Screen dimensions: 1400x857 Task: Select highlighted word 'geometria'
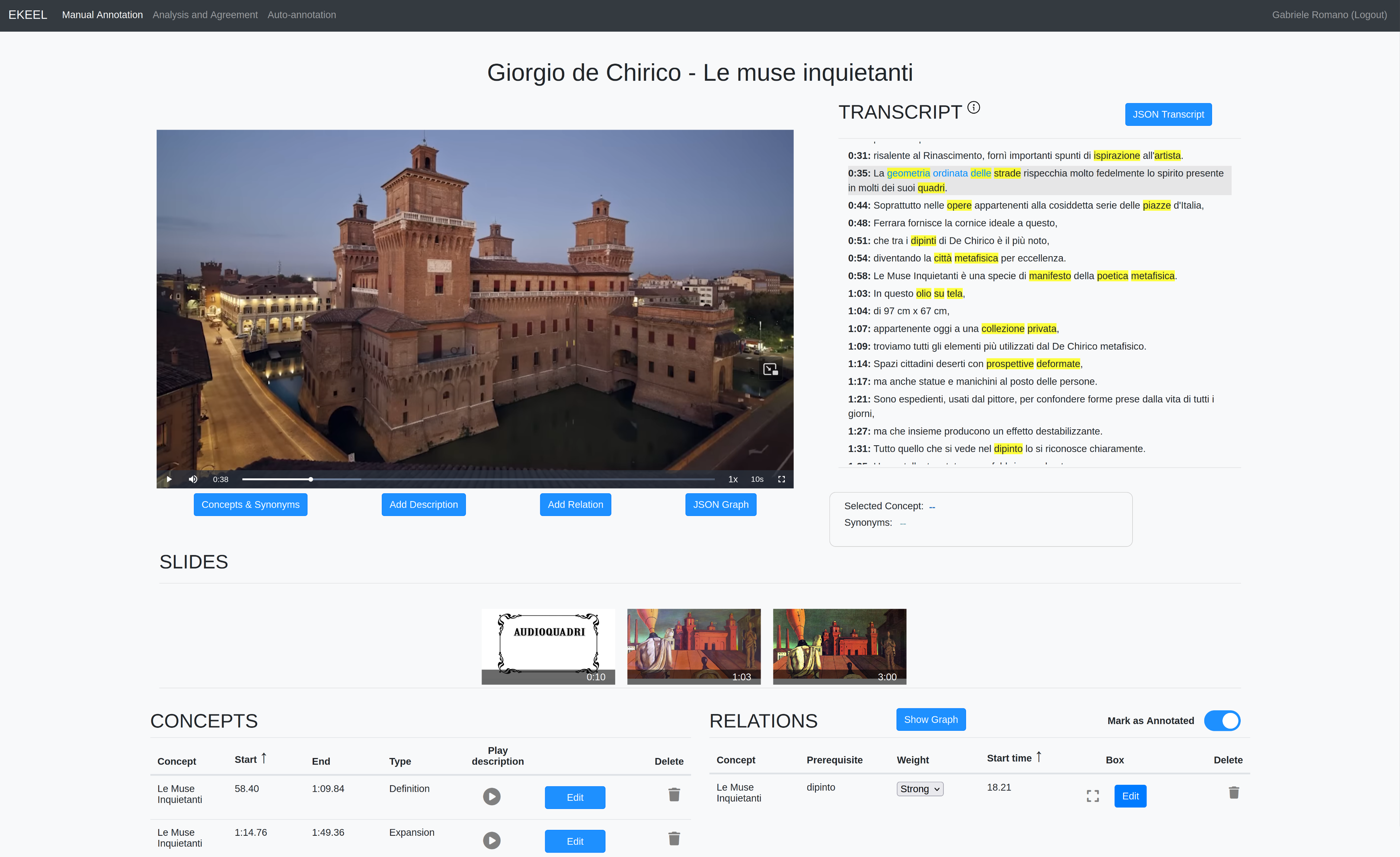(908, 173)
